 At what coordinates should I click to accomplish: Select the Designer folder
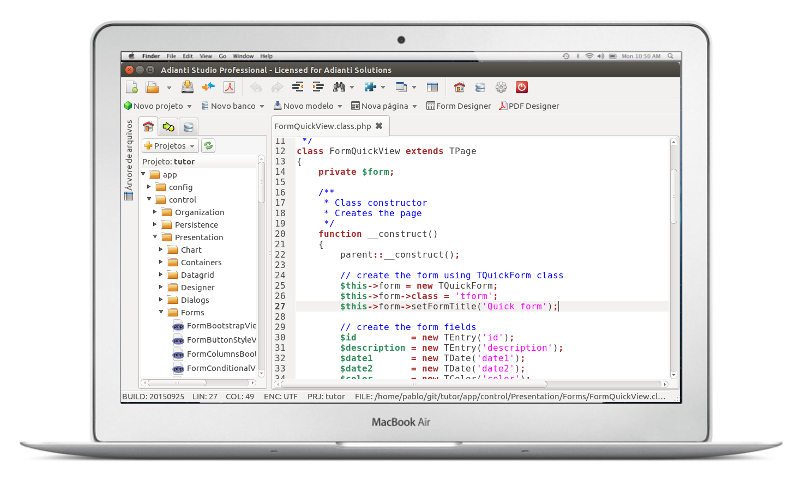point(198,287)
